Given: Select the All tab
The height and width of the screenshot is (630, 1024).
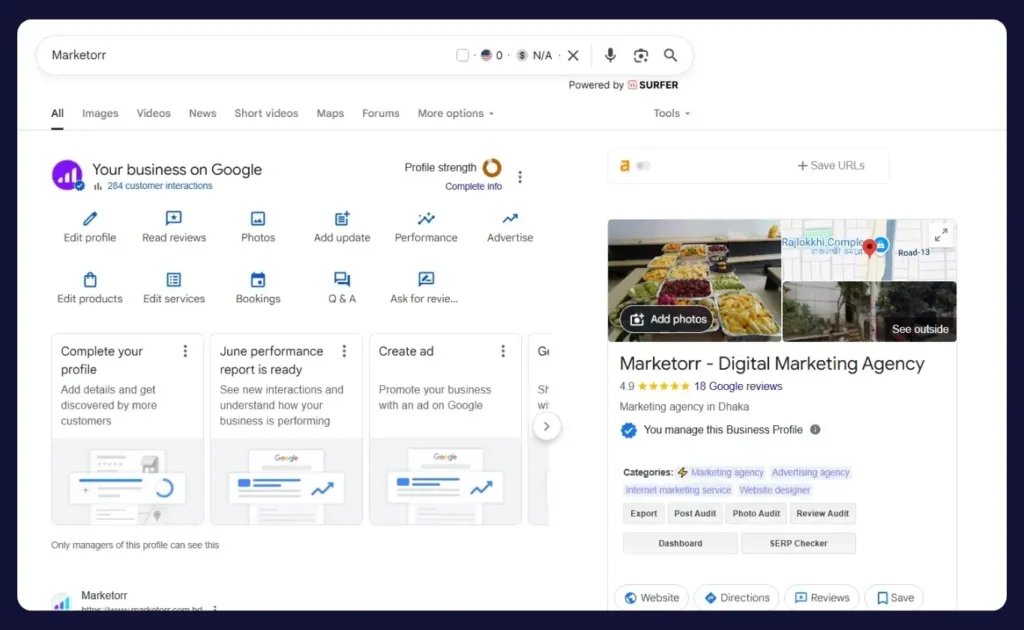Looking at the screenshot, I should click(57, 114).
